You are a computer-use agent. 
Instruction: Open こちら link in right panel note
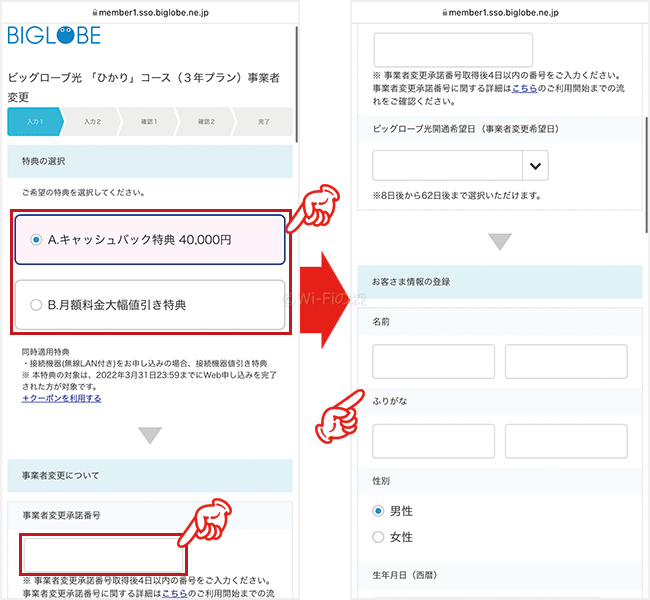[x=524, y=88]
